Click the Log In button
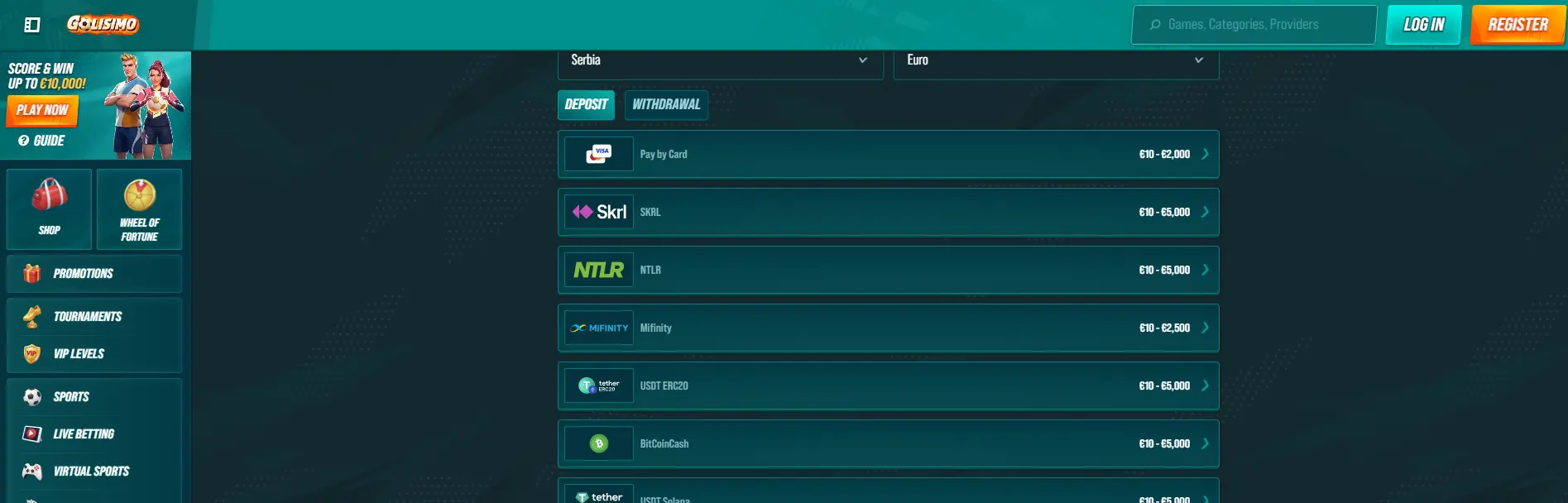The width and height of the screenshot is (1568, 503). pyautogui.click(x=1424, y=25)
